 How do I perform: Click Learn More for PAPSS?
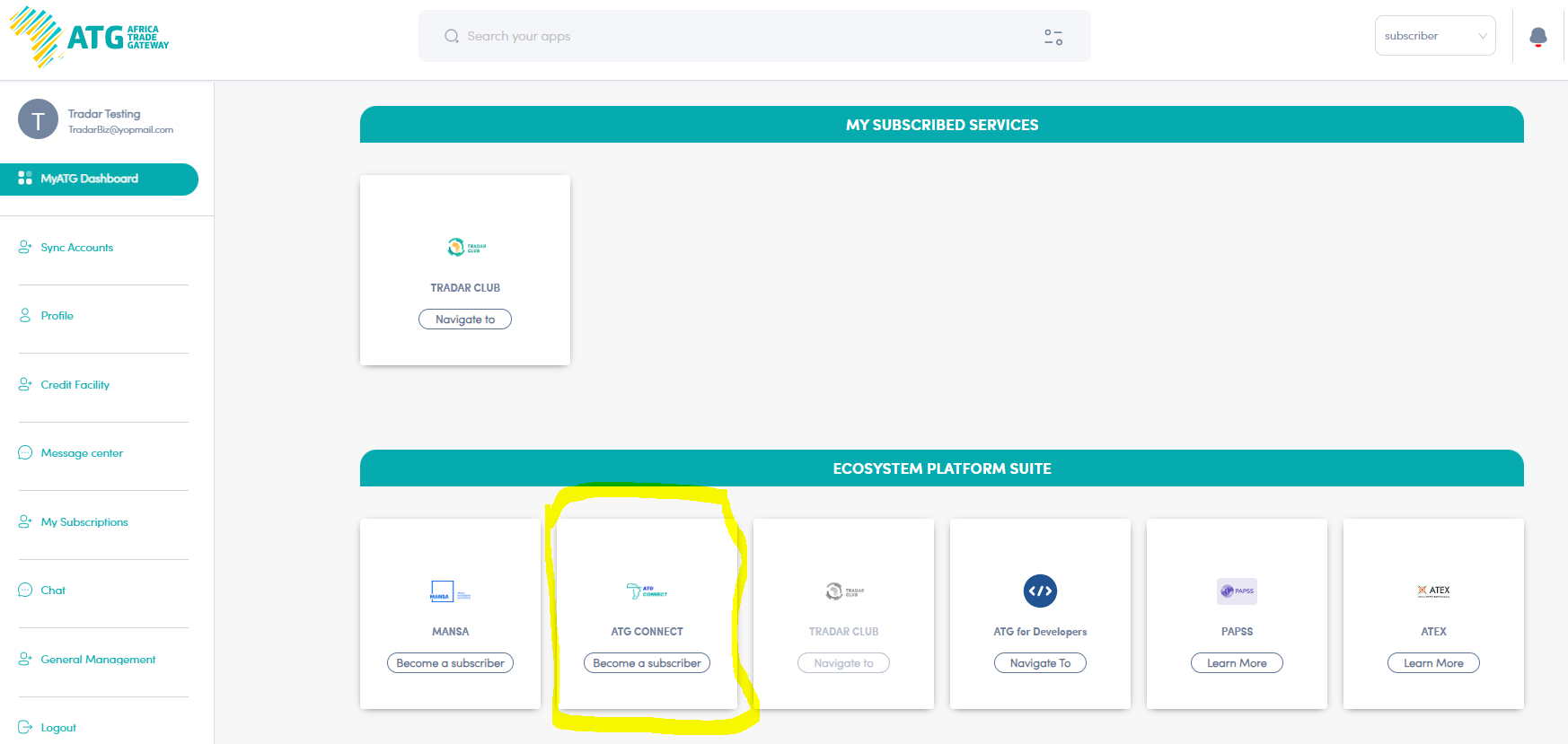1237,663
